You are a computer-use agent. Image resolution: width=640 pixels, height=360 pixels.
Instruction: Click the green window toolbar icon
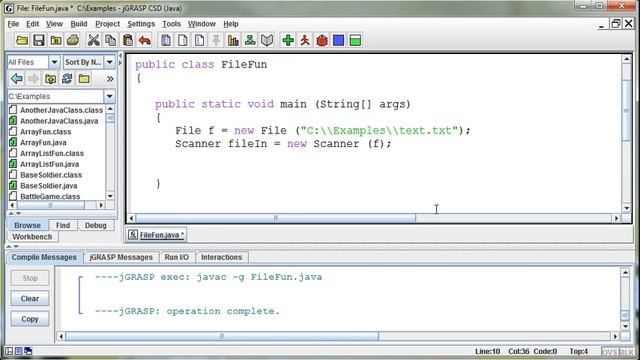[356, 40]
